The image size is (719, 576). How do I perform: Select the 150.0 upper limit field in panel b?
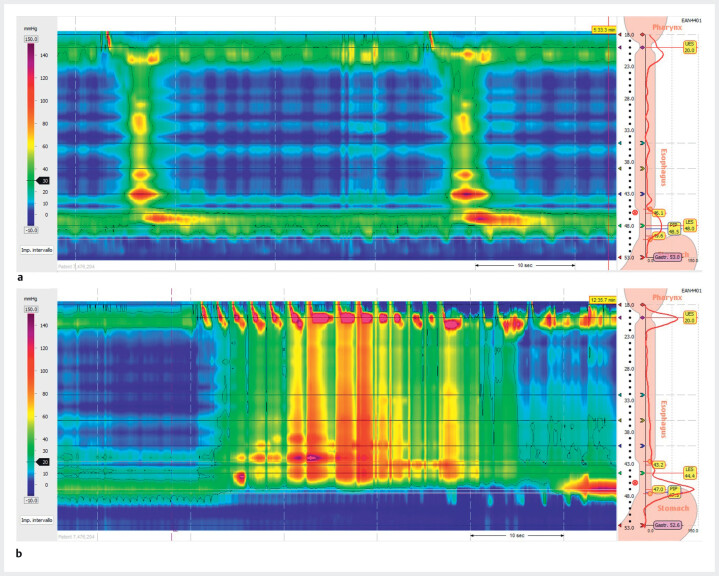point(31,310)
